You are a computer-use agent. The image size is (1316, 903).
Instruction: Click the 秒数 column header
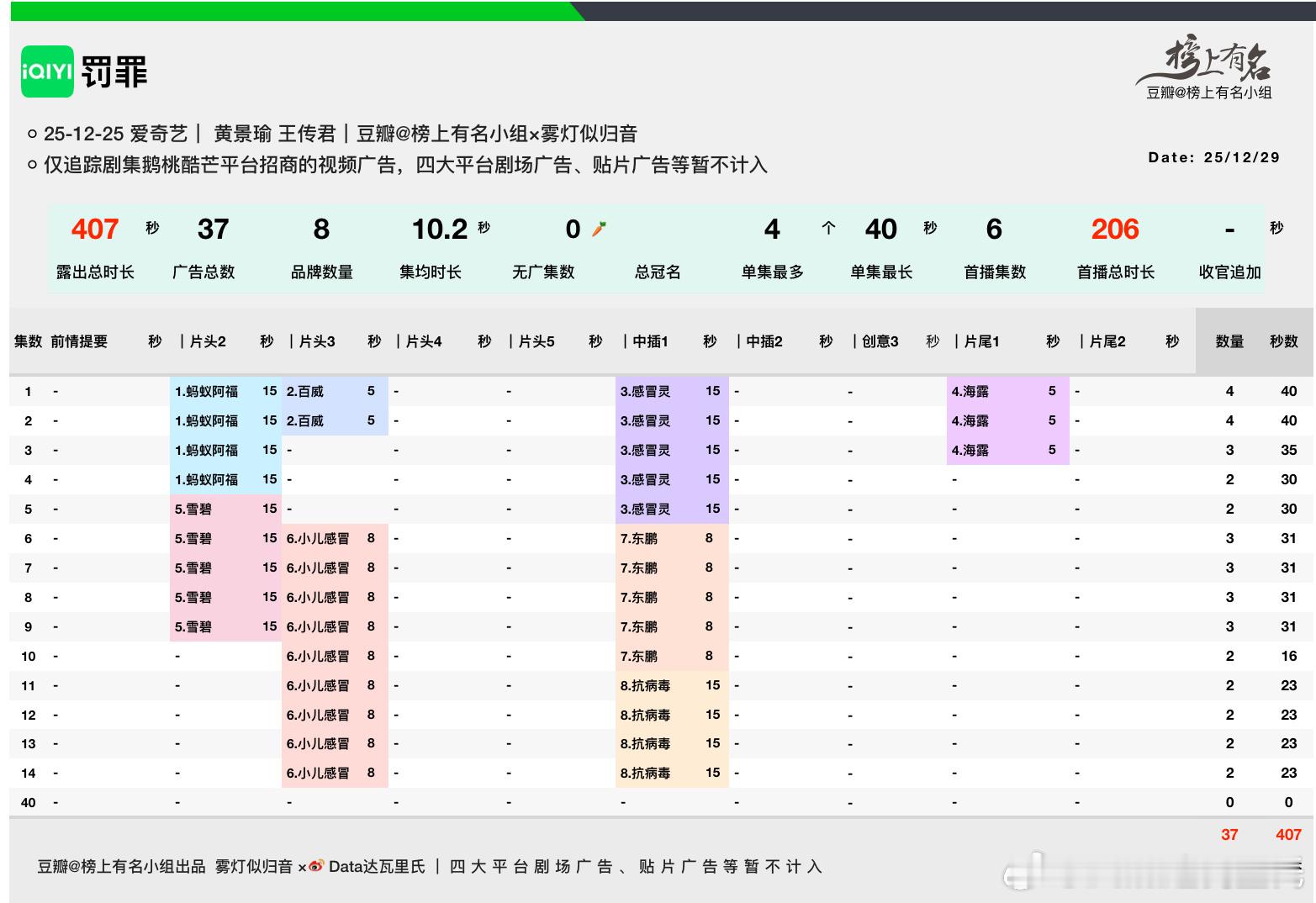(1283, 341)
